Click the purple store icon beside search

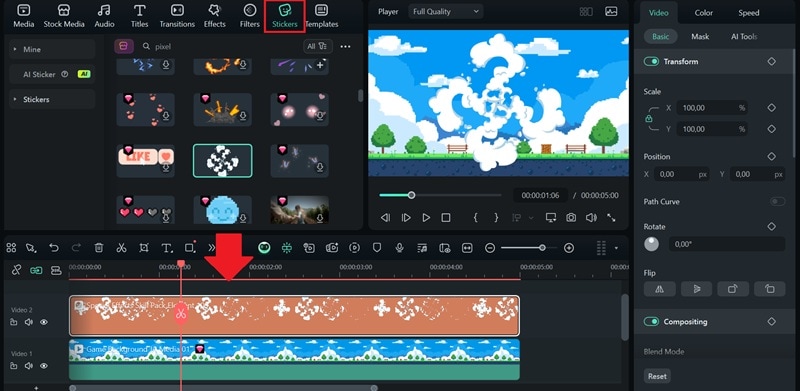[x=124, y=46]
